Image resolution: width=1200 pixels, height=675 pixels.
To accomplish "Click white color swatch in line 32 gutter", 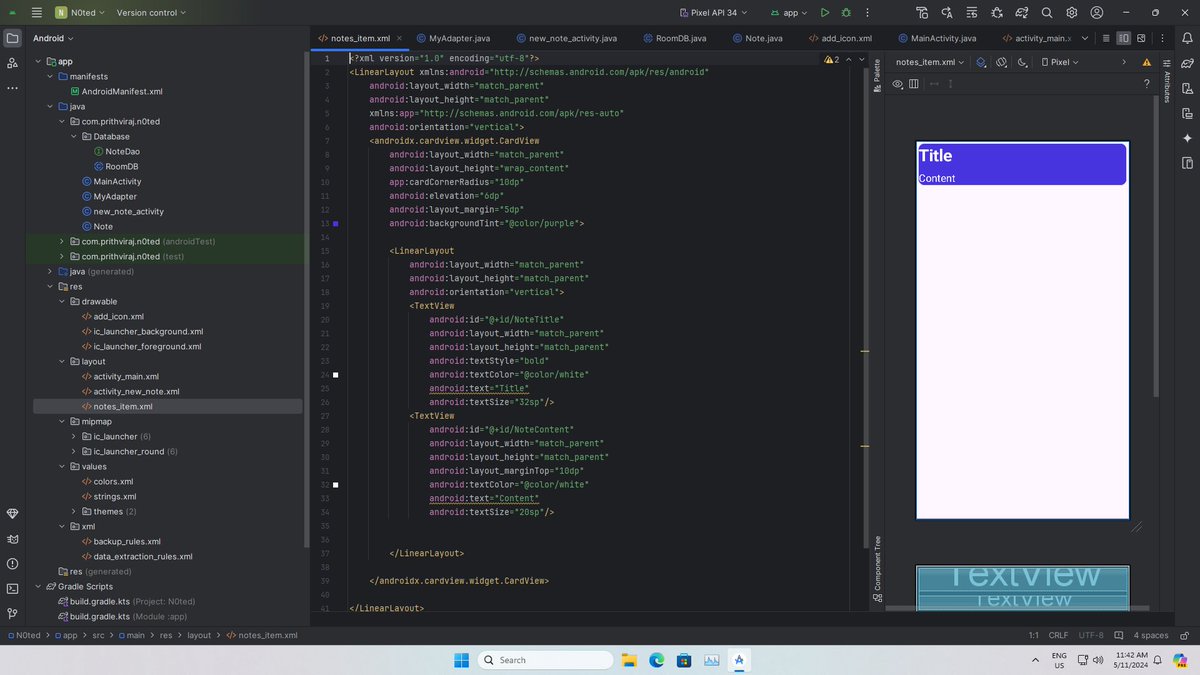I will point(335,485).
